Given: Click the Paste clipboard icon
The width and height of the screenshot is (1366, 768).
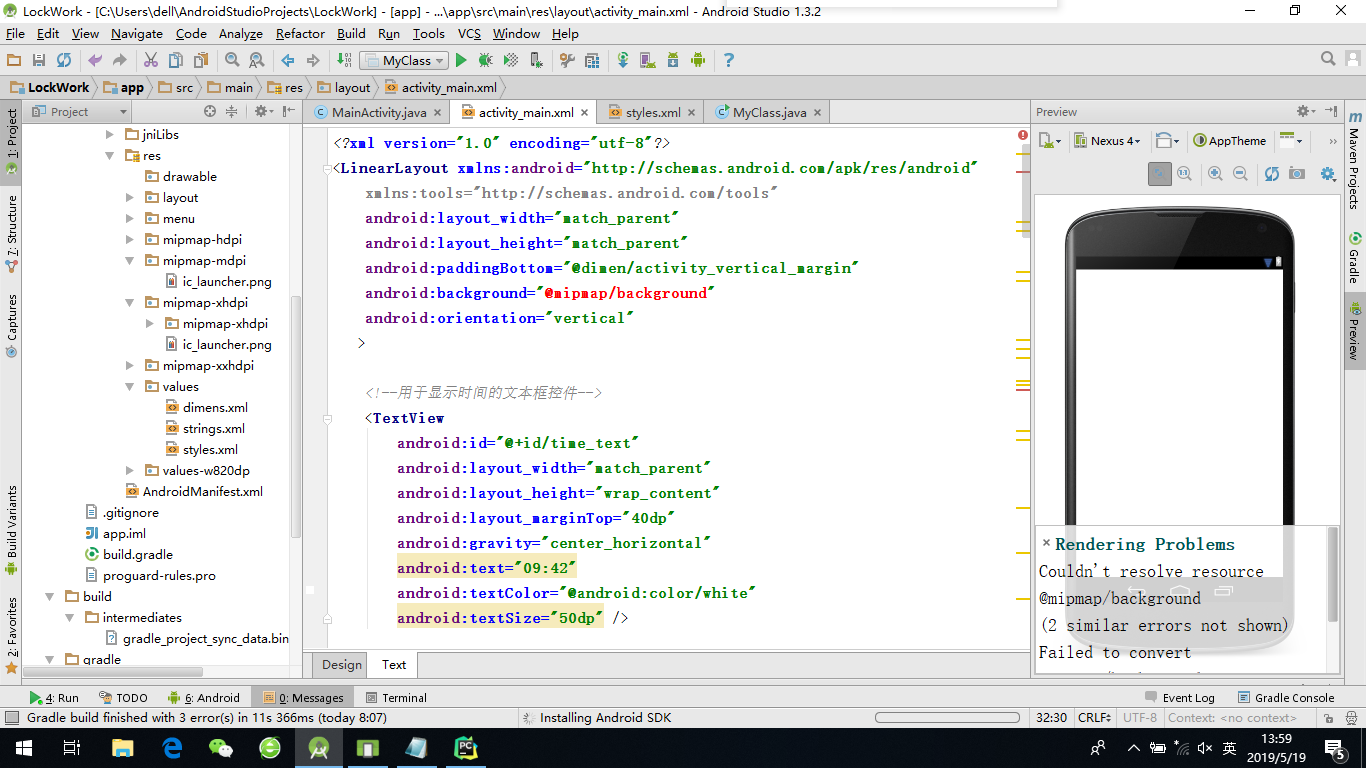Looking at the screenshot, I should (x=200, y=61).
